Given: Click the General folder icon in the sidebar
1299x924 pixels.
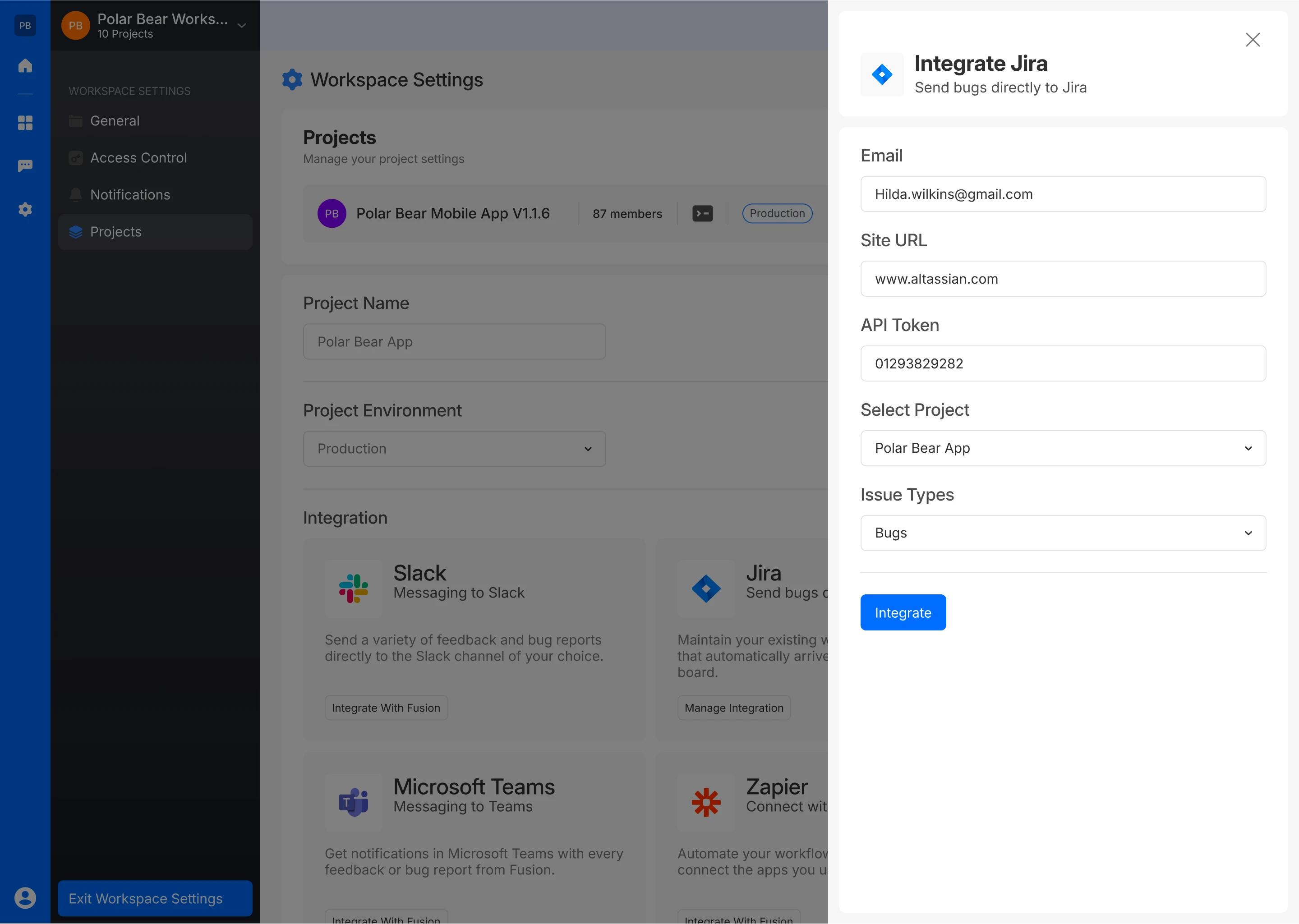Looking at the screenshot, I should point(76,120).
